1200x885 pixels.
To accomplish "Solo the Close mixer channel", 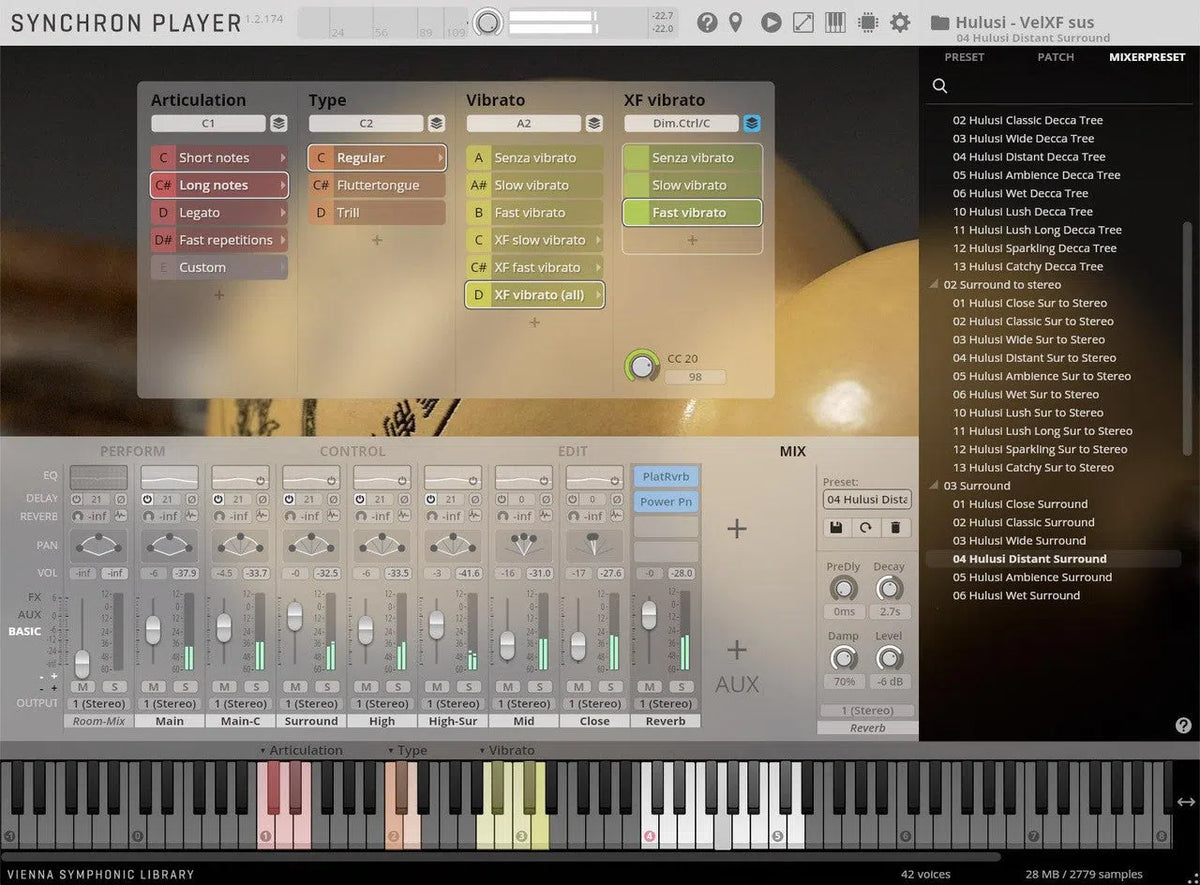I will (611, 687).
